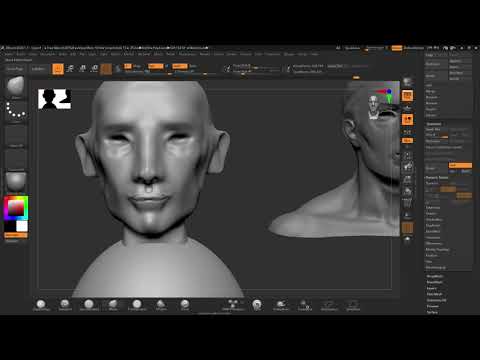Toggle the orange Menus button in title bar
This screenshot has width=480, height=360.
pyautogui.click(x=397, y=48)
